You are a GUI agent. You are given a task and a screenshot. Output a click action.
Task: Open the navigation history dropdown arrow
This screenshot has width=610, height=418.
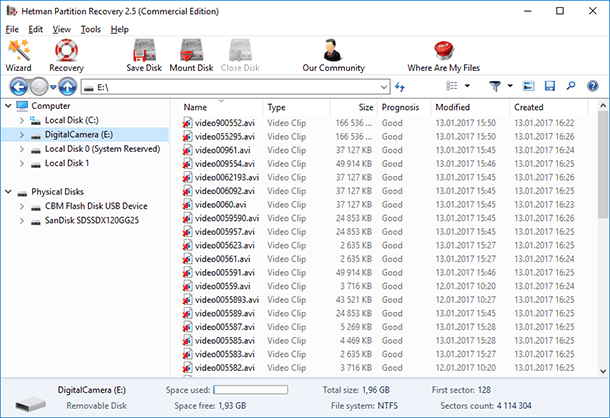53,87
